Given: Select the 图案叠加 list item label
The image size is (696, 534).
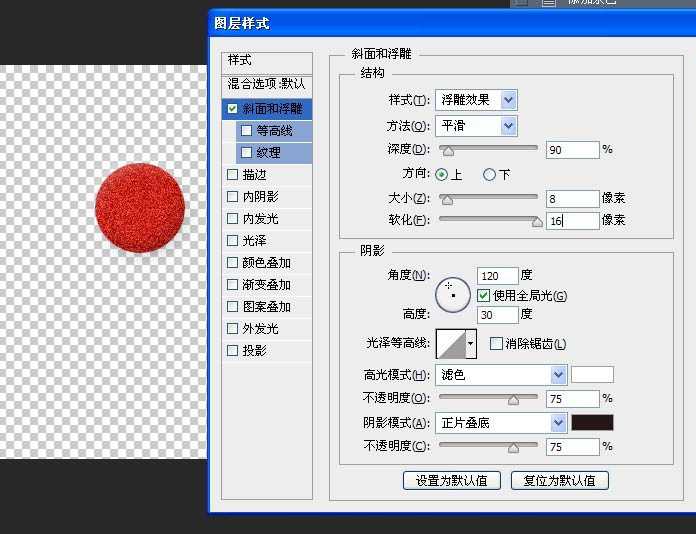Looking at the screenshot, I should [266, 306].
